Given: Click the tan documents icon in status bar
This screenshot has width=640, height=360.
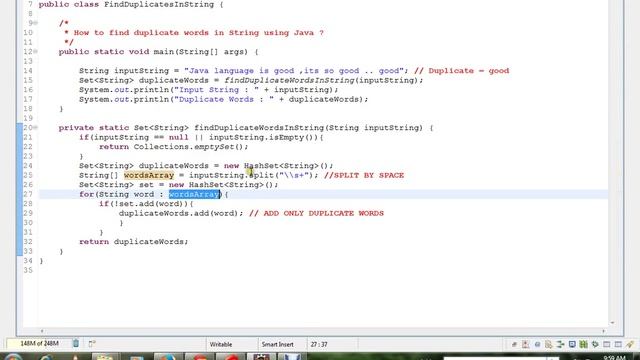Looking at the screenshot, I should (549, 344).
